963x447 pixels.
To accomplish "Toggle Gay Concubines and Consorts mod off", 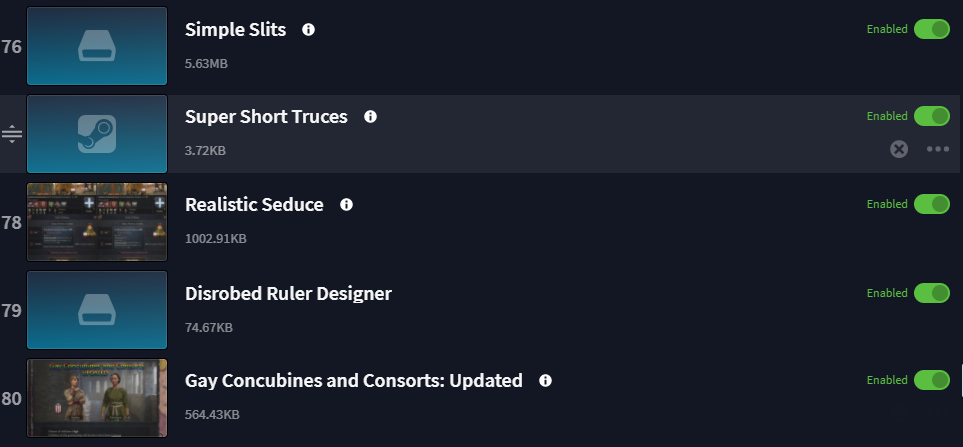I will [x=932, y=380].
